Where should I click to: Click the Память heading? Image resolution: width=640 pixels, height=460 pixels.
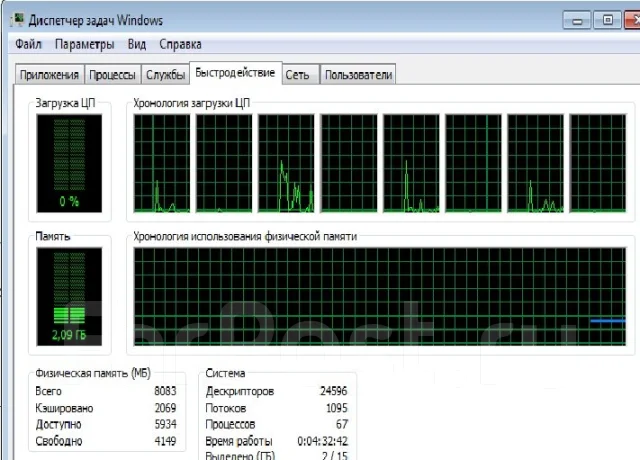pos(53,236)
